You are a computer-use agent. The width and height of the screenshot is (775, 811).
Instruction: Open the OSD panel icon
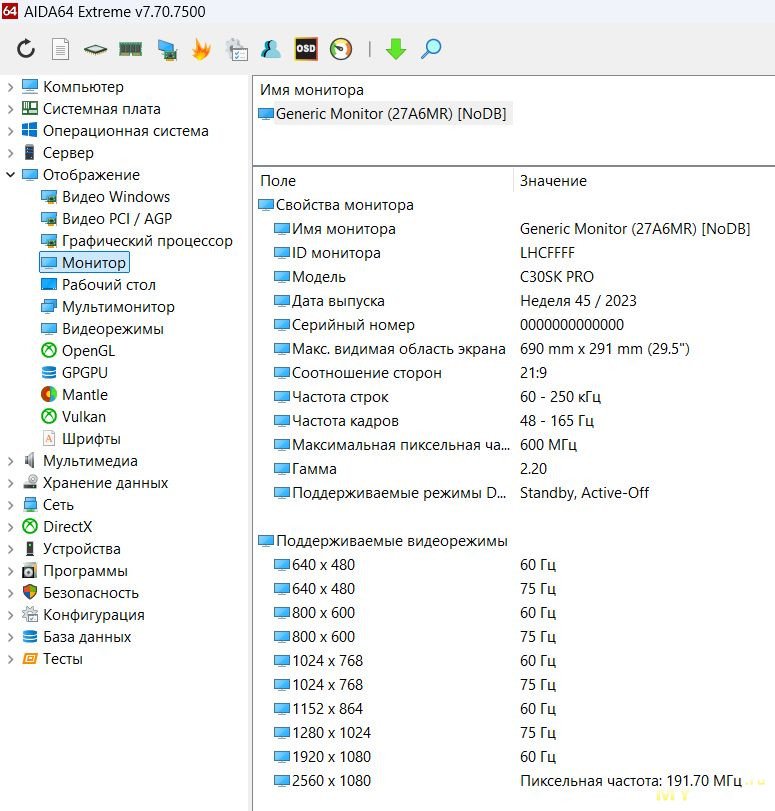click(x=306, y=49)
